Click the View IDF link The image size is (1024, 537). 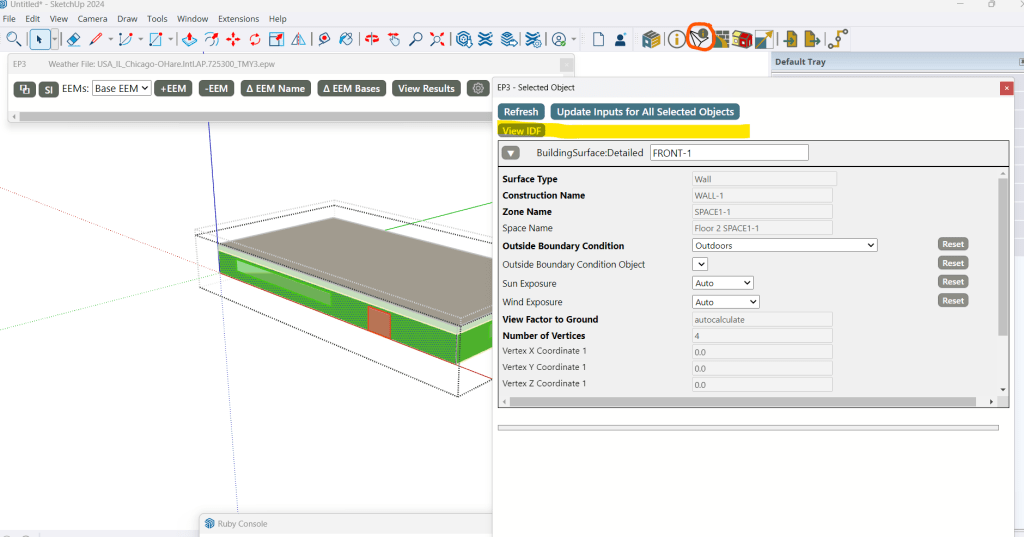point(520,131)
